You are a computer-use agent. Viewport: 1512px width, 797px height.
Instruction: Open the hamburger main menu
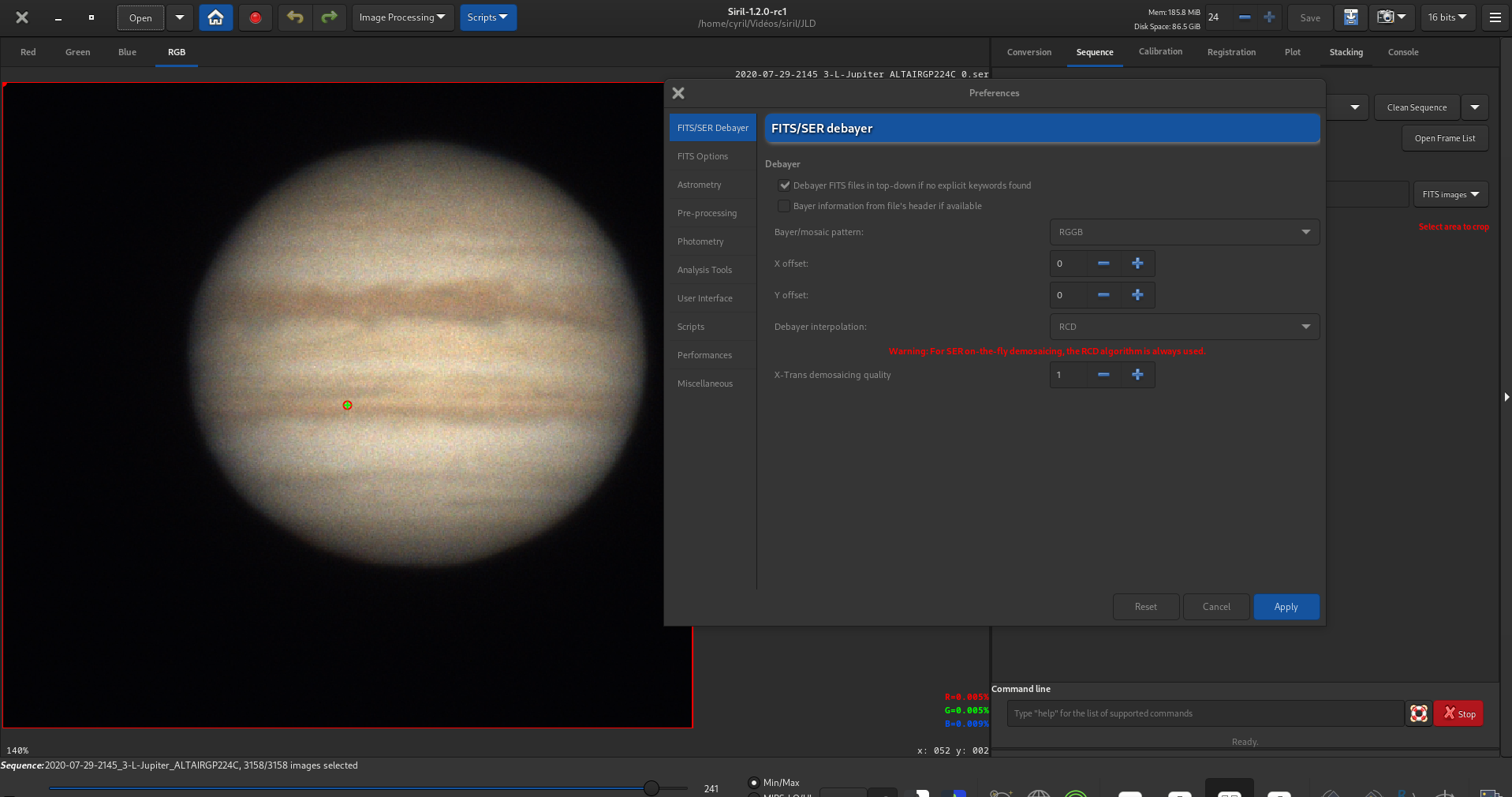(x=1495, y=17)
